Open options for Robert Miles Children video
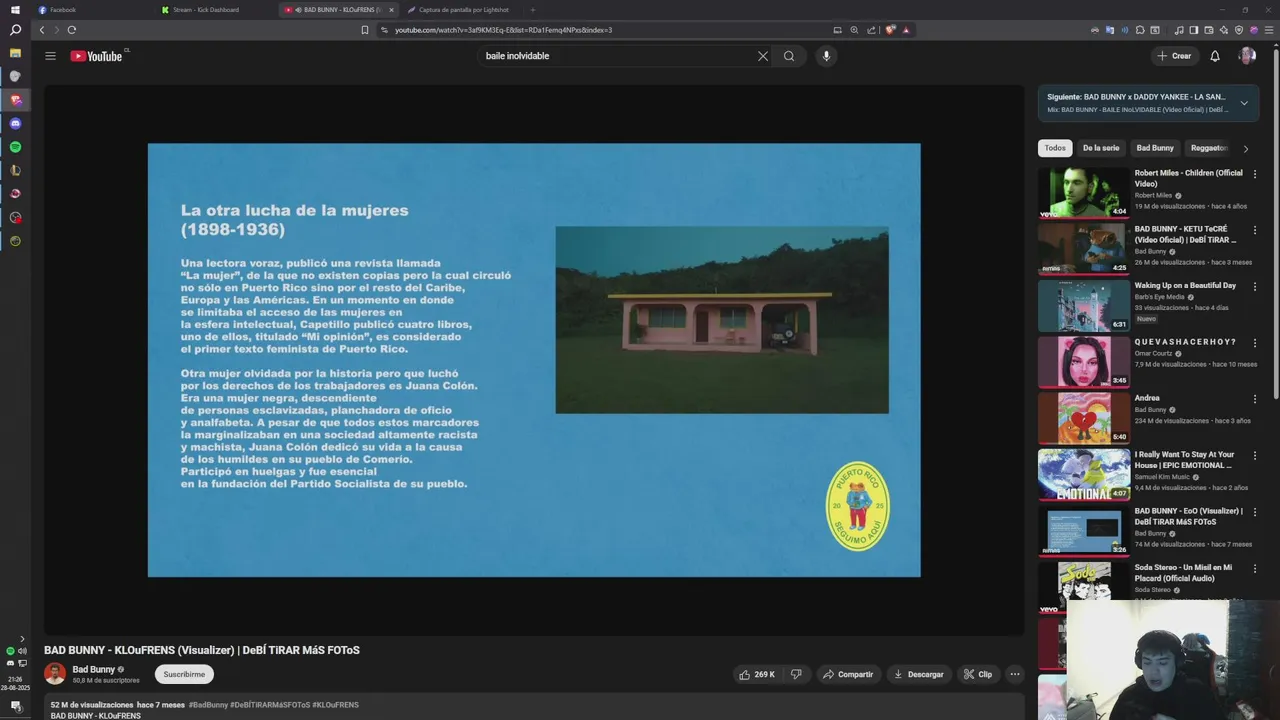 pyautogui.click(x=1255, y=174)
